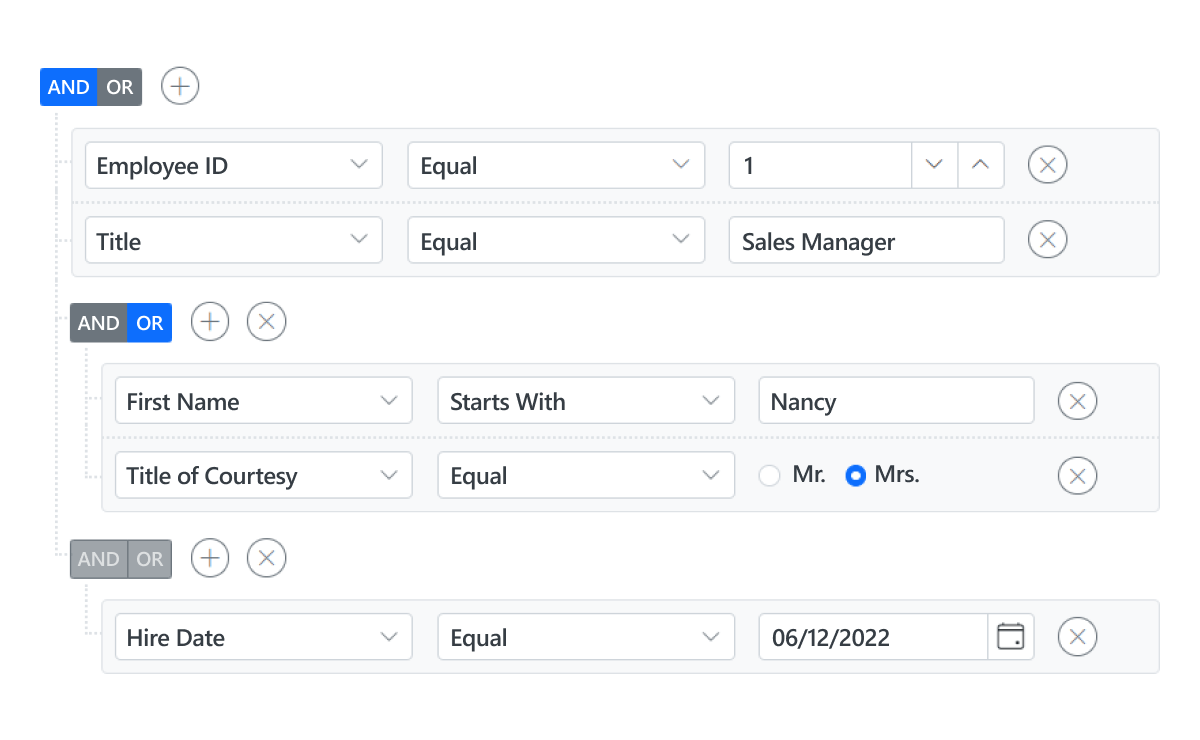Image resolution: width=1200 pixels, height=740 pixels.
Task: Remove the First Name Starts With rule
Action: click(x=1077, y=400)
